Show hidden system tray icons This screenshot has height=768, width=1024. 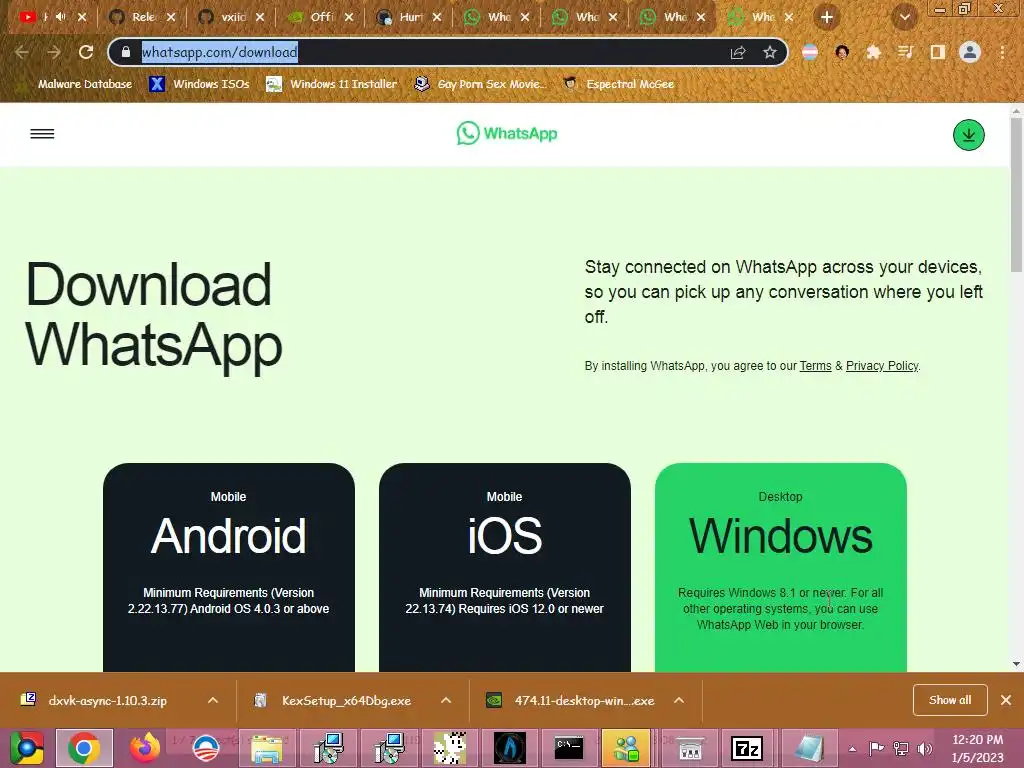tap(852, 748)
